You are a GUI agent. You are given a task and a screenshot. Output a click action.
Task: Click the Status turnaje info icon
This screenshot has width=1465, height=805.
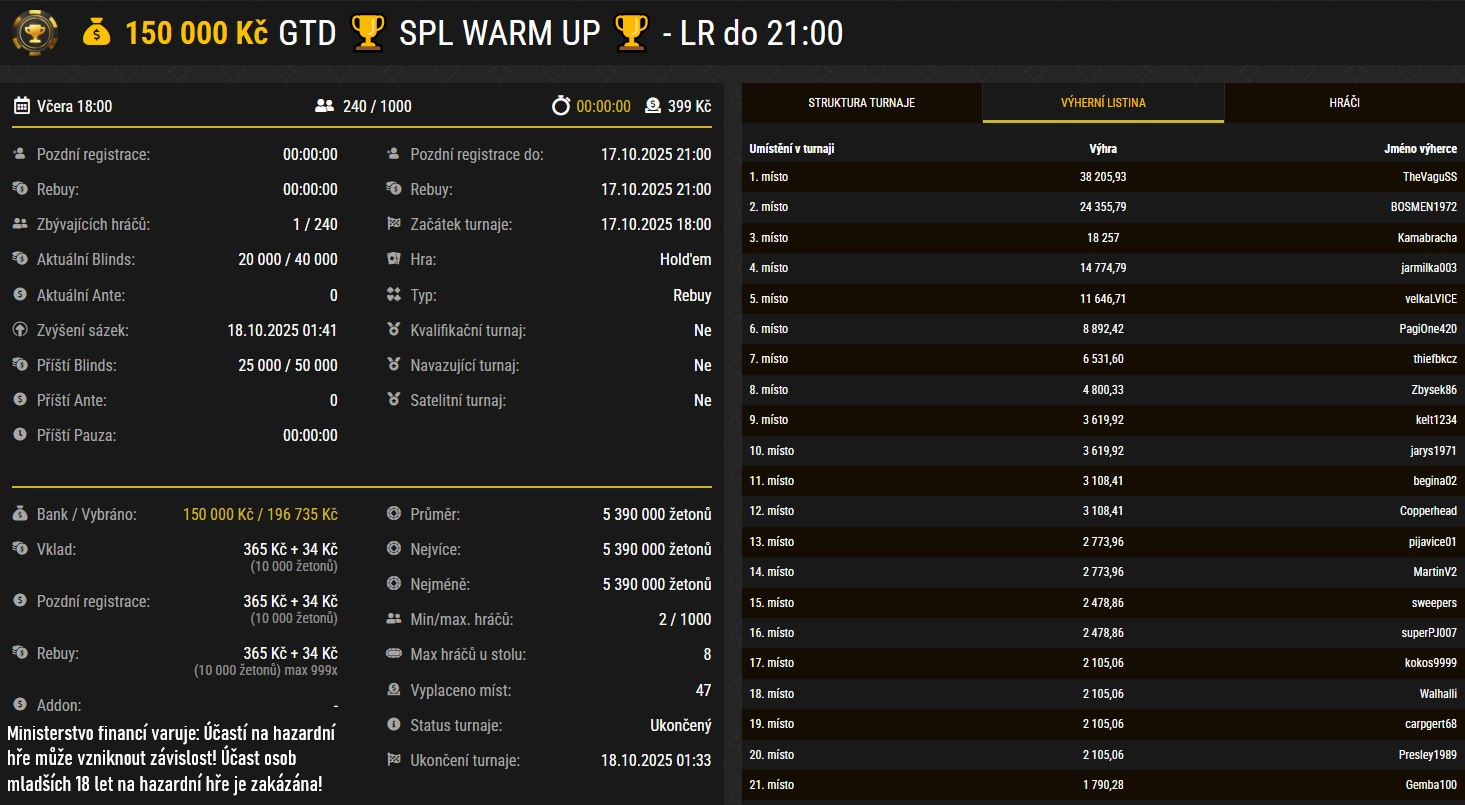pyautogui.click(x=394, y=725)
